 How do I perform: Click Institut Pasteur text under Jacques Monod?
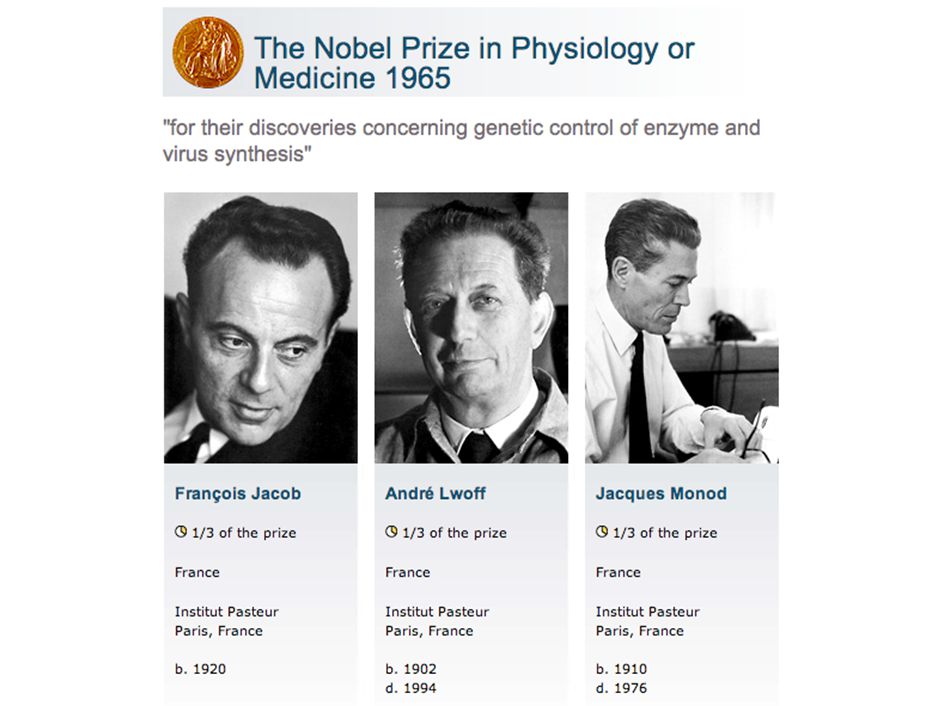(647, 612)
